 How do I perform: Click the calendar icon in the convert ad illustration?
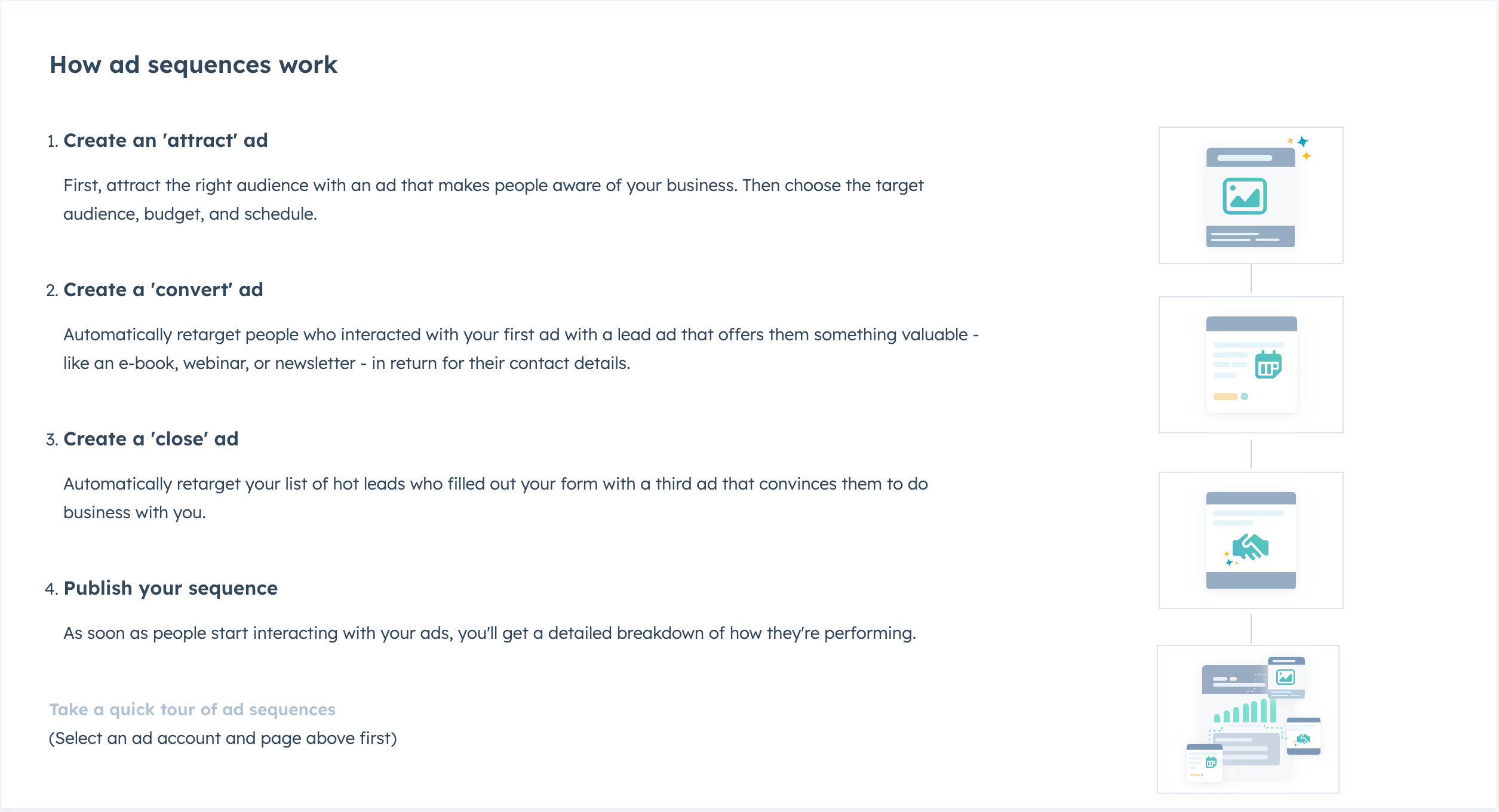(1268, 365)
